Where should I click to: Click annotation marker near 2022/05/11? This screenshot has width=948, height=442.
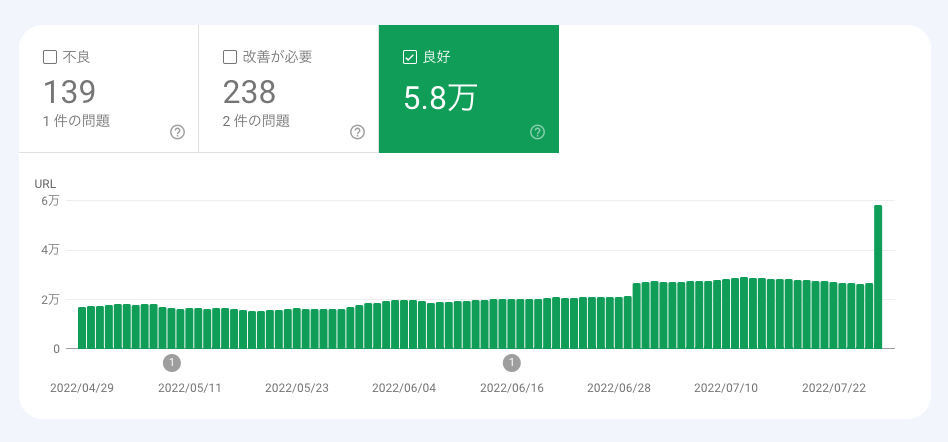coord(172,363)
